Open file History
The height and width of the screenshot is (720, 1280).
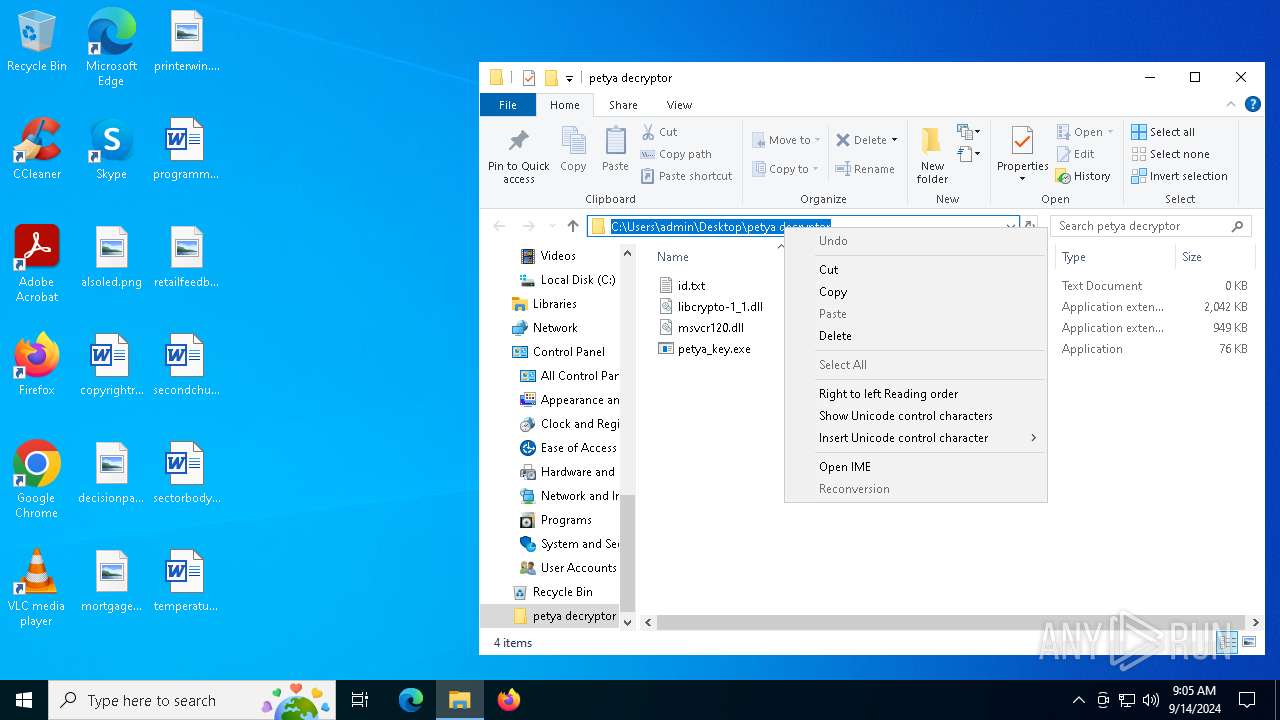coord(1083,176)
